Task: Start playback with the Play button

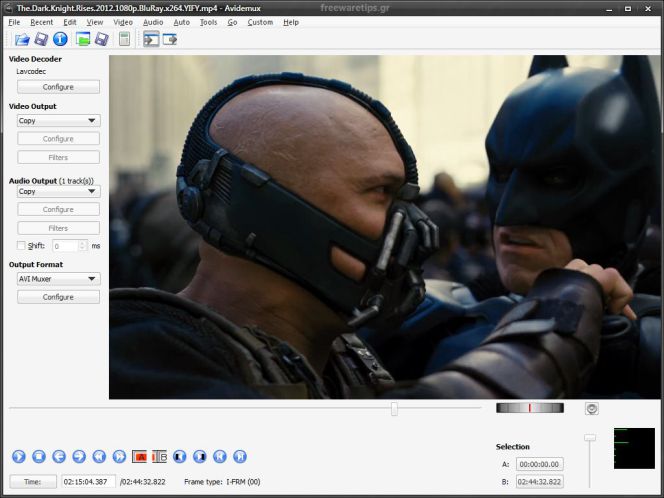Action: pos(19,456)
